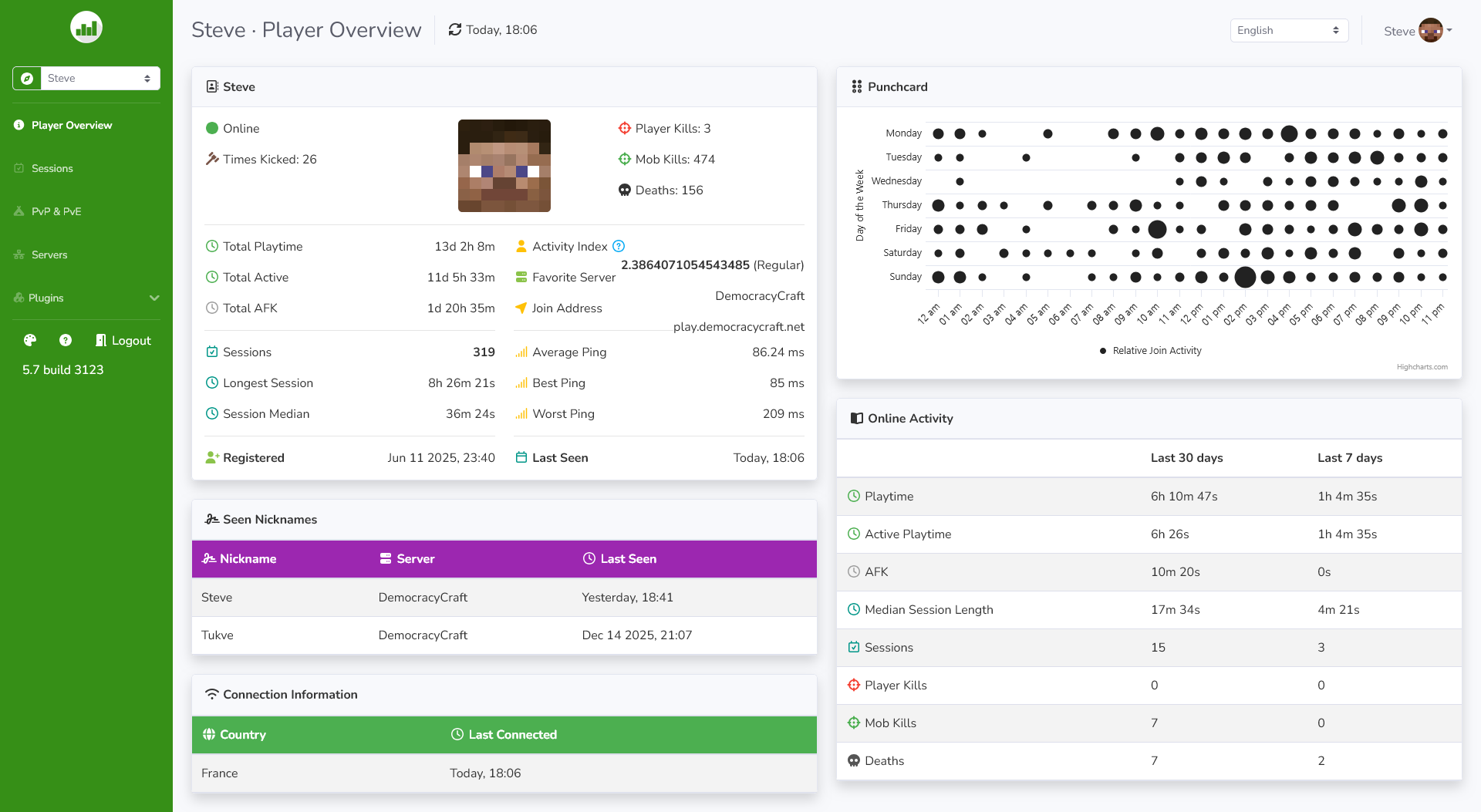The width and height of the screenshot is (1481, 812).
Task: Open the Steve user menu caret
Action: [1449, 31]
